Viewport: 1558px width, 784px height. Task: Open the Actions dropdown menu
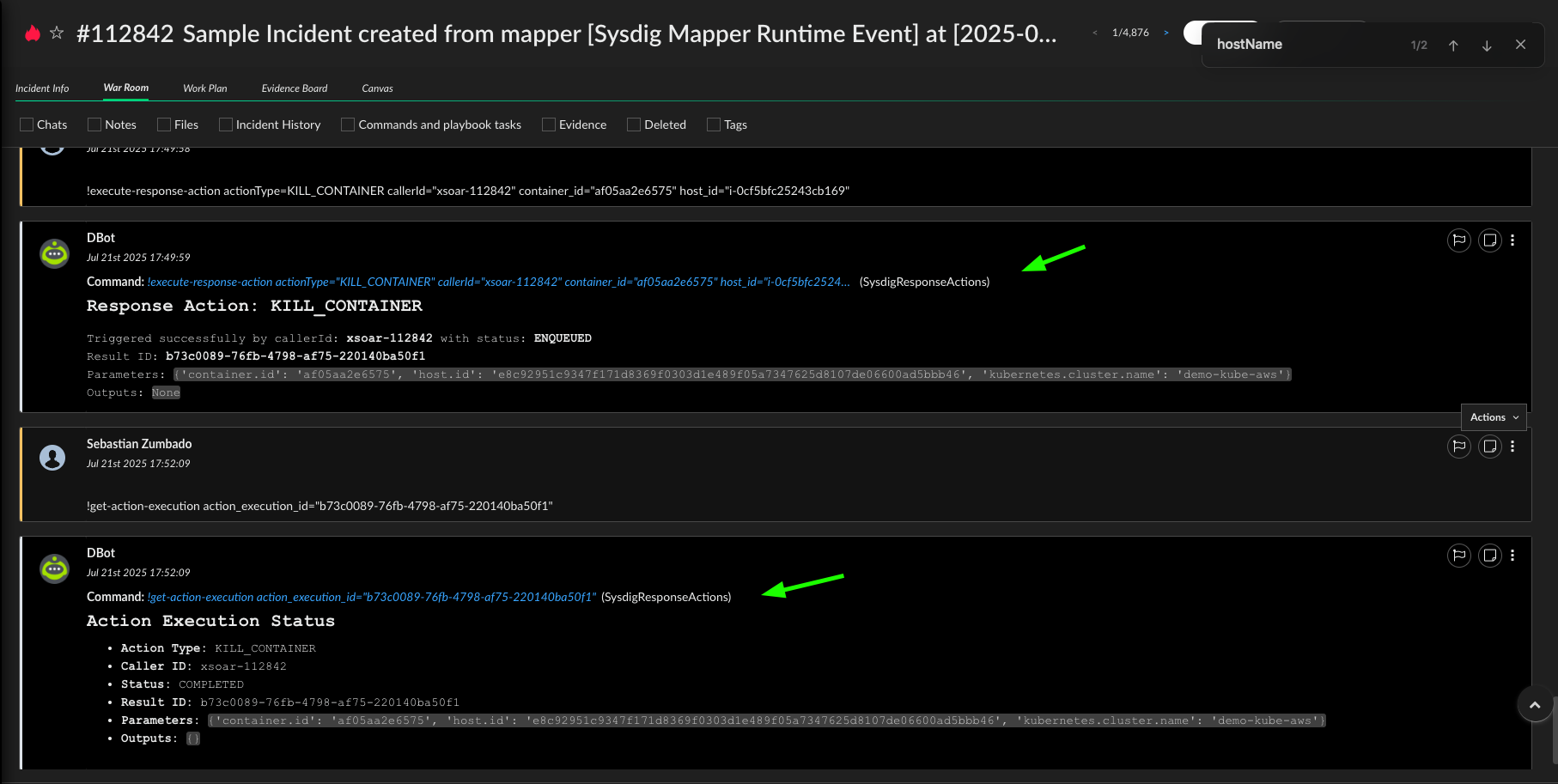tap(1494, 417)
